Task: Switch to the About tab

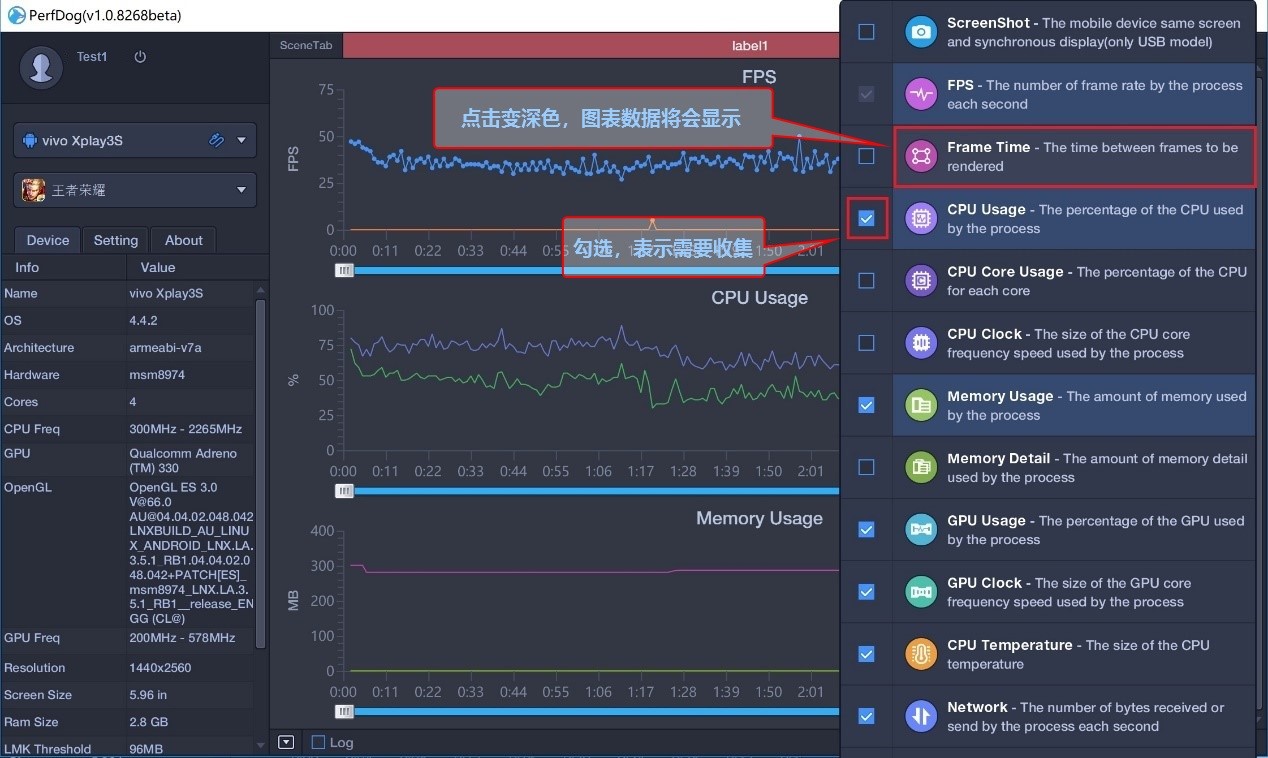Action: point(183,240)
